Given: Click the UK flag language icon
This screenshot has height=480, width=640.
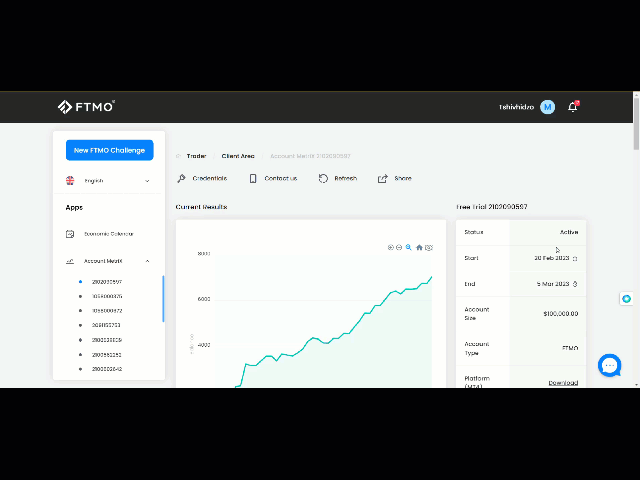Looking at the screenshot, I should (x=70, y=180).
